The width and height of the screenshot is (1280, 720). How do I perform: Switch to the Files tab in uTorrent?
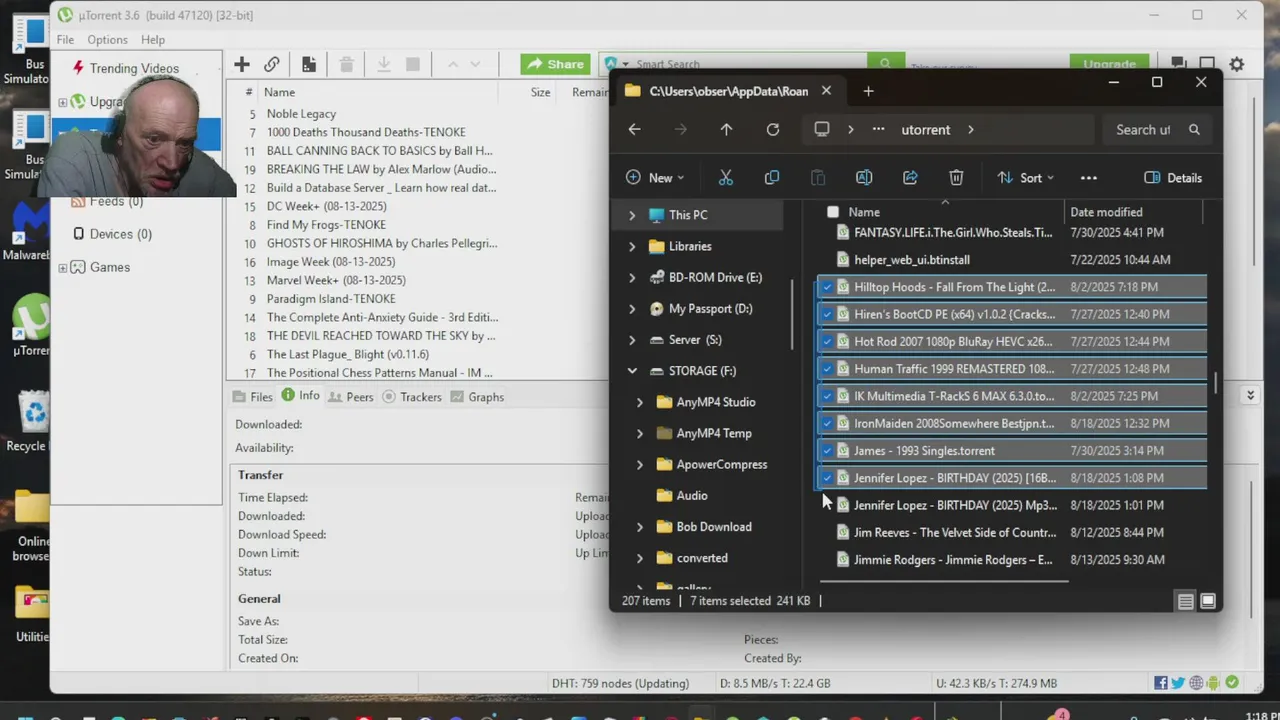(x=252, y=397)
